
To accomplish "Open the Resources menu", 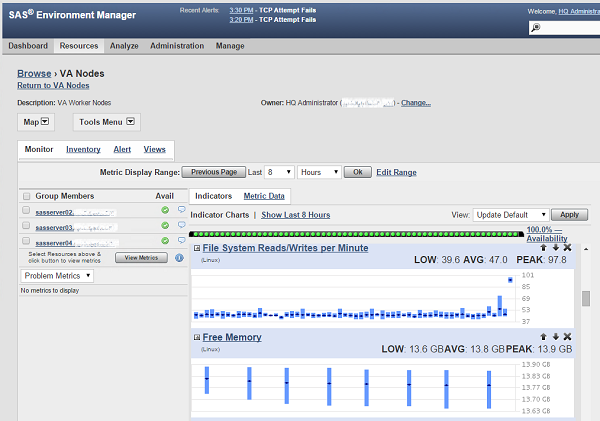I will pyautogui.click(x=79, y=46).
